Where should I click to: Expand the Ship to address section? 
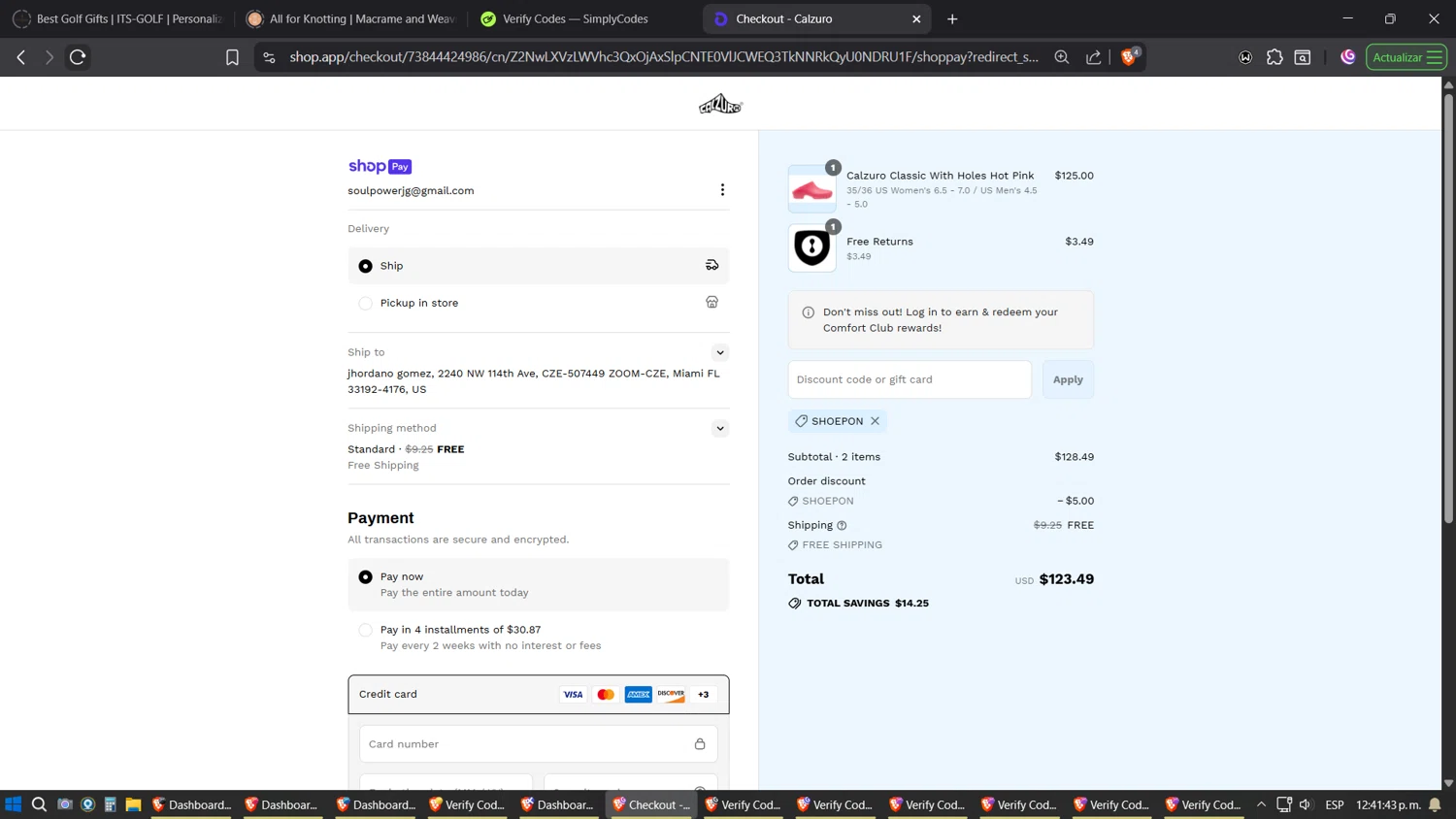pos(720,352)
